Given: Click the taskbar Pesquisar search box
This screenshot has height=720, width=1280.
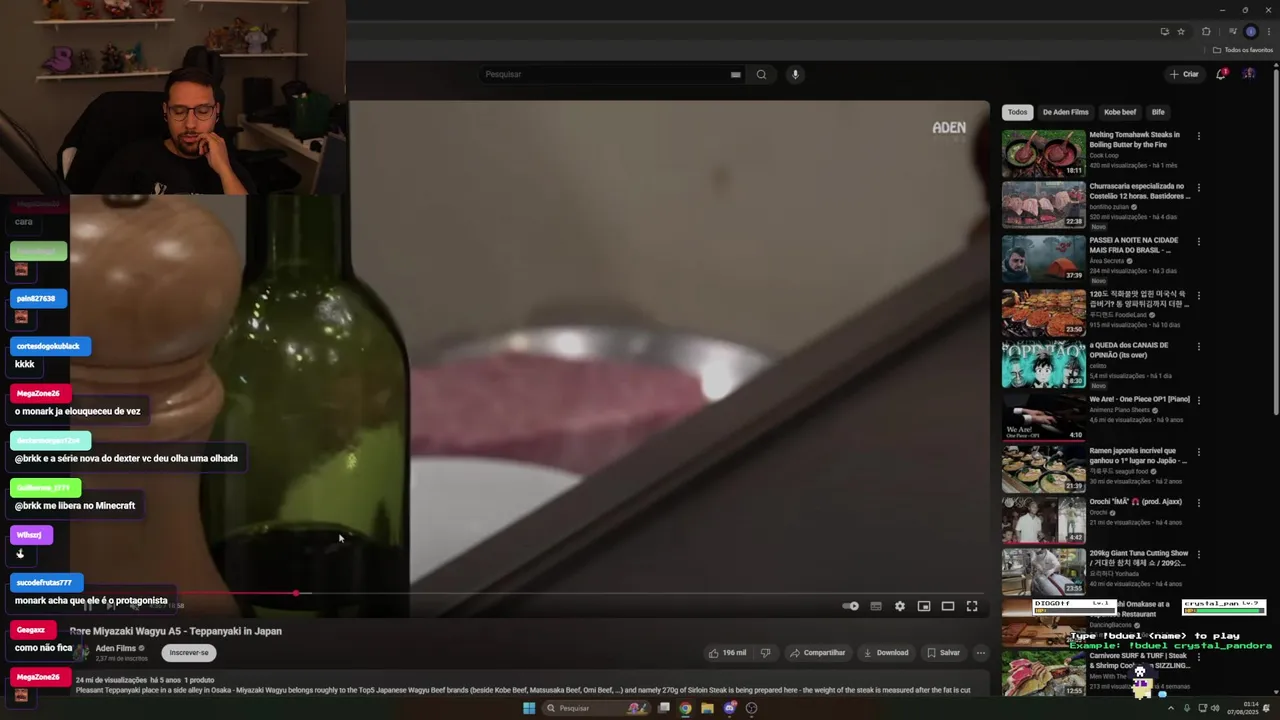Looking at the screenshot, I should pyautogui.click(x=597, y=708).
